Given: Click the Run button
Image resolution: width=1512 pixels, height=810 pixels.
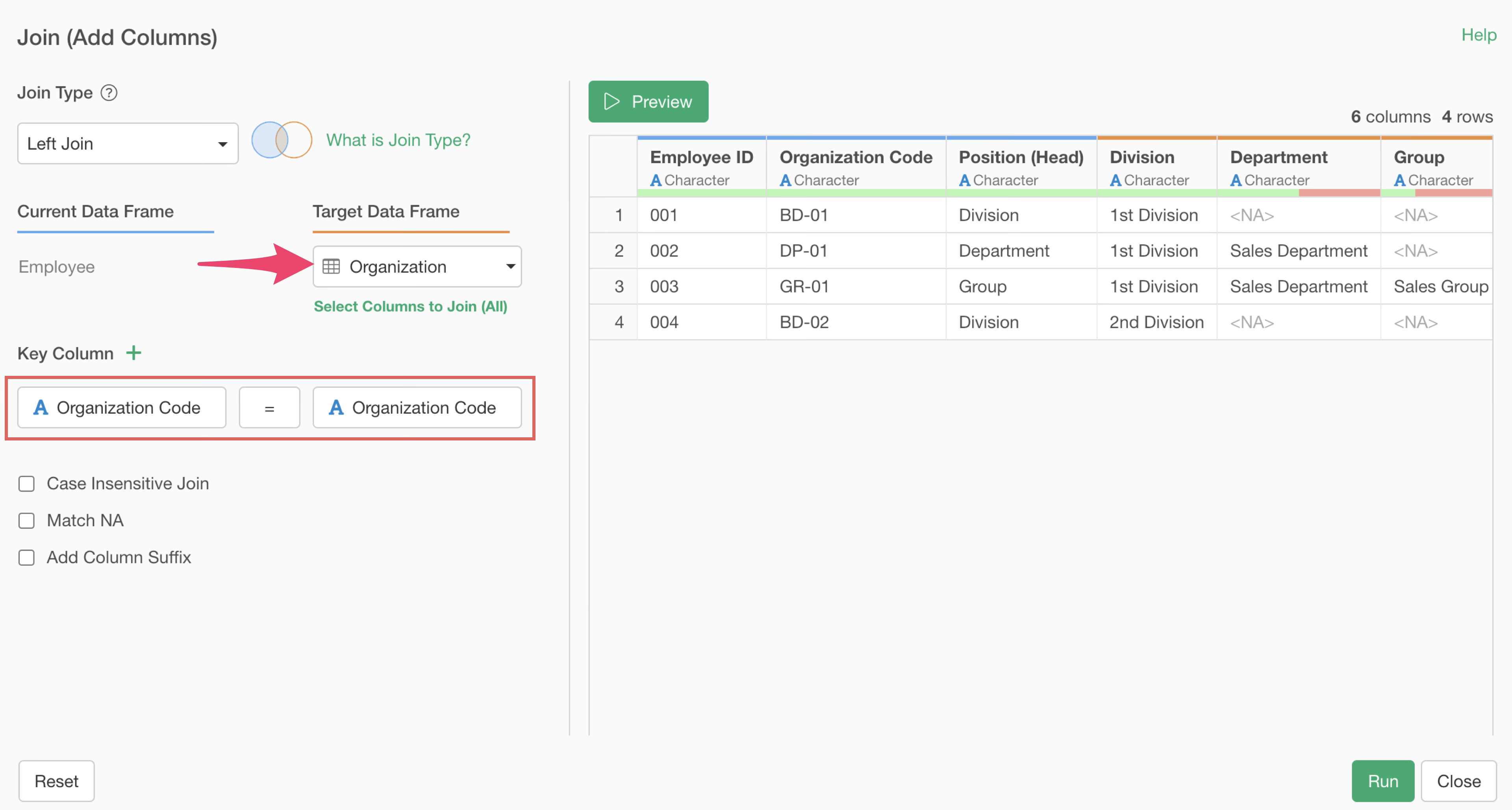Looking at the screenshot, I should [x=1383, y=781].
